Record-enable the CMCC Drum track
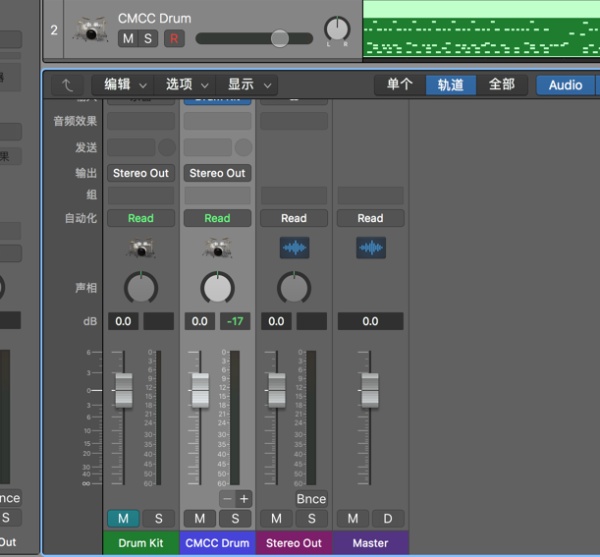 174,39
